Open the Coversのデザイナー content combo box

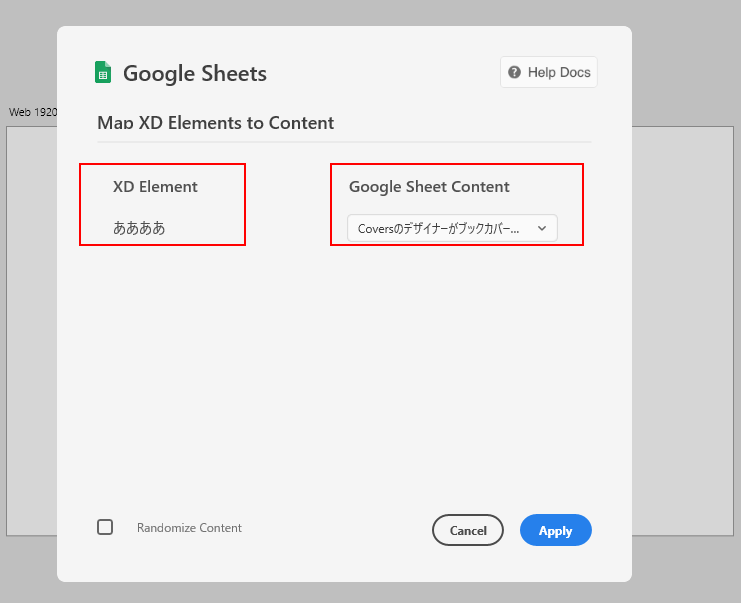[x=452, y=228]
